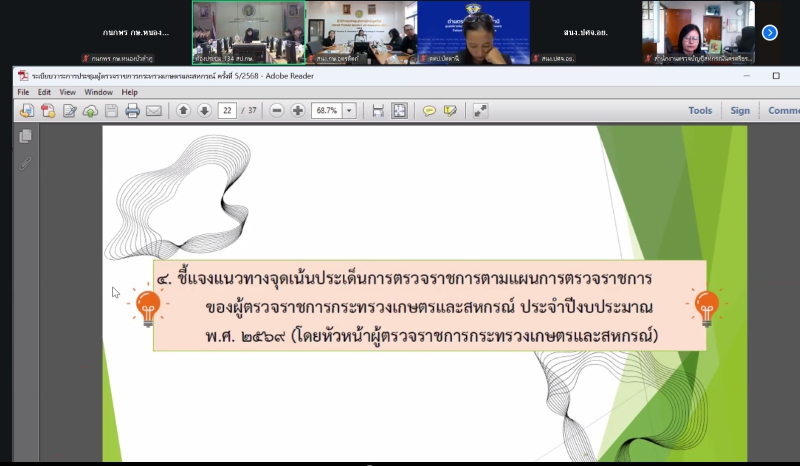The height and width of the screenshot is (466, 800).
Task: Open the Sign pane
Action: [740, 111]
